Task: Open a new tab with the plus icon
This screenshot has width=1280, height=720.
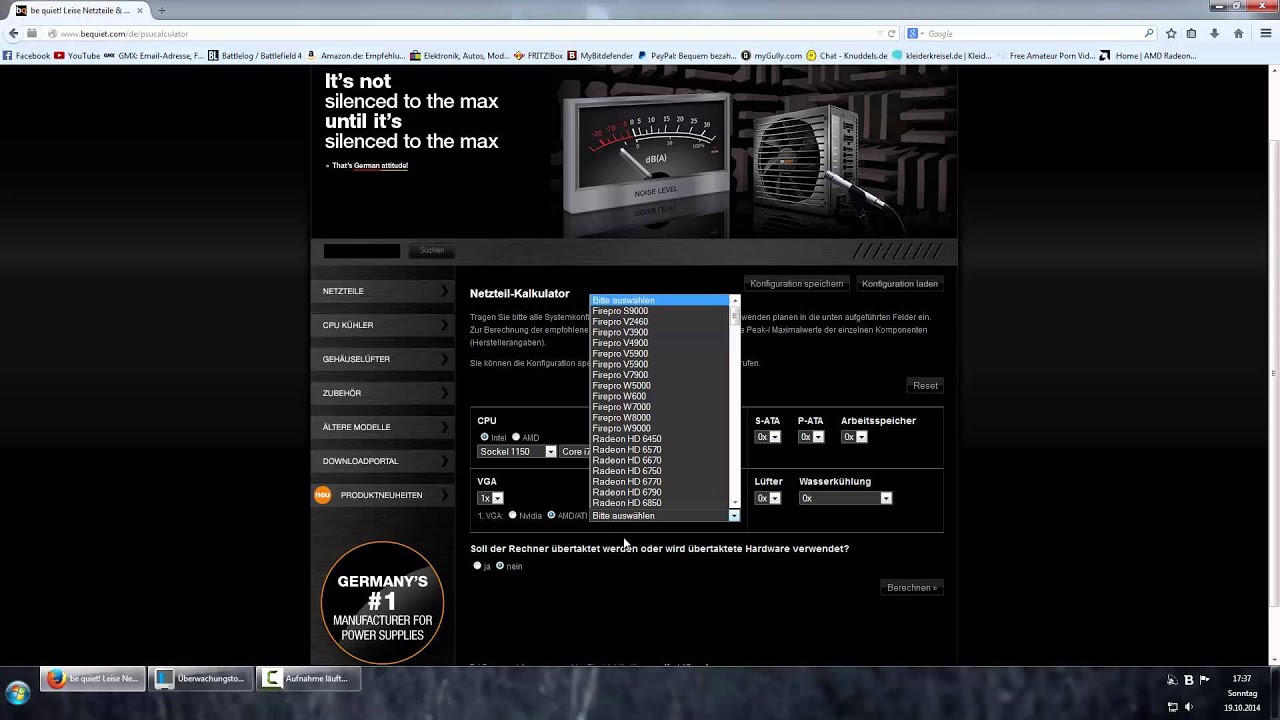Action: pos(161,10)
